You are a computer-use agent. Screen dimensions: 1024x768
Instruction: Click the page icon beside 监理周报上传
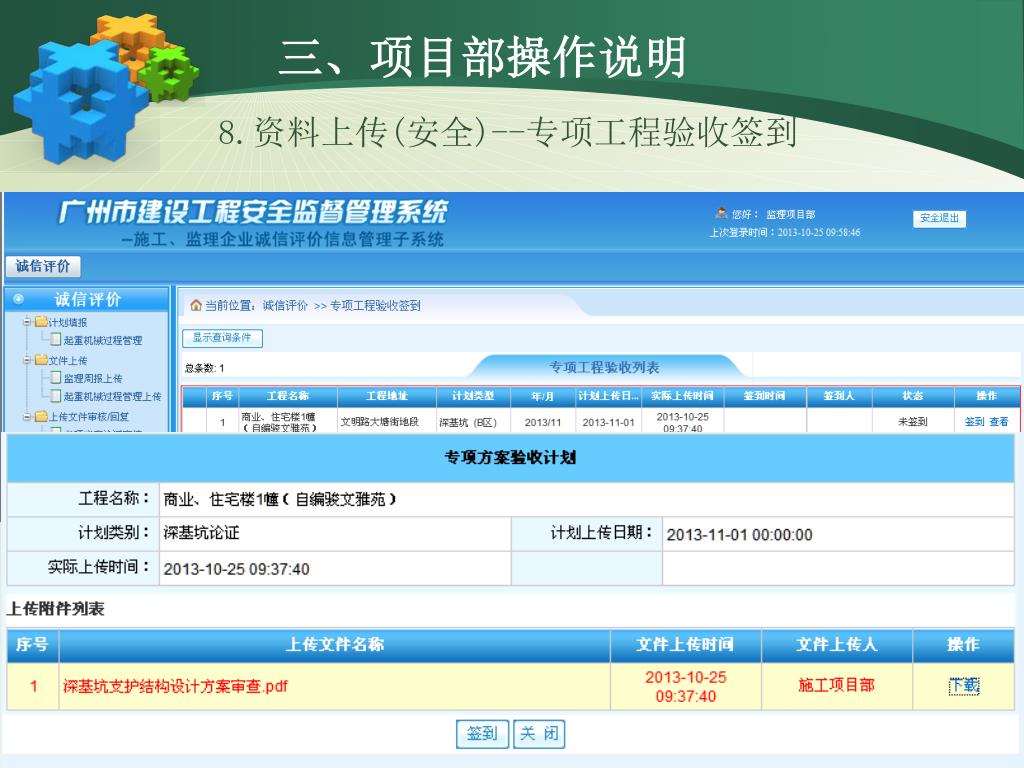[x=56, y=377]
